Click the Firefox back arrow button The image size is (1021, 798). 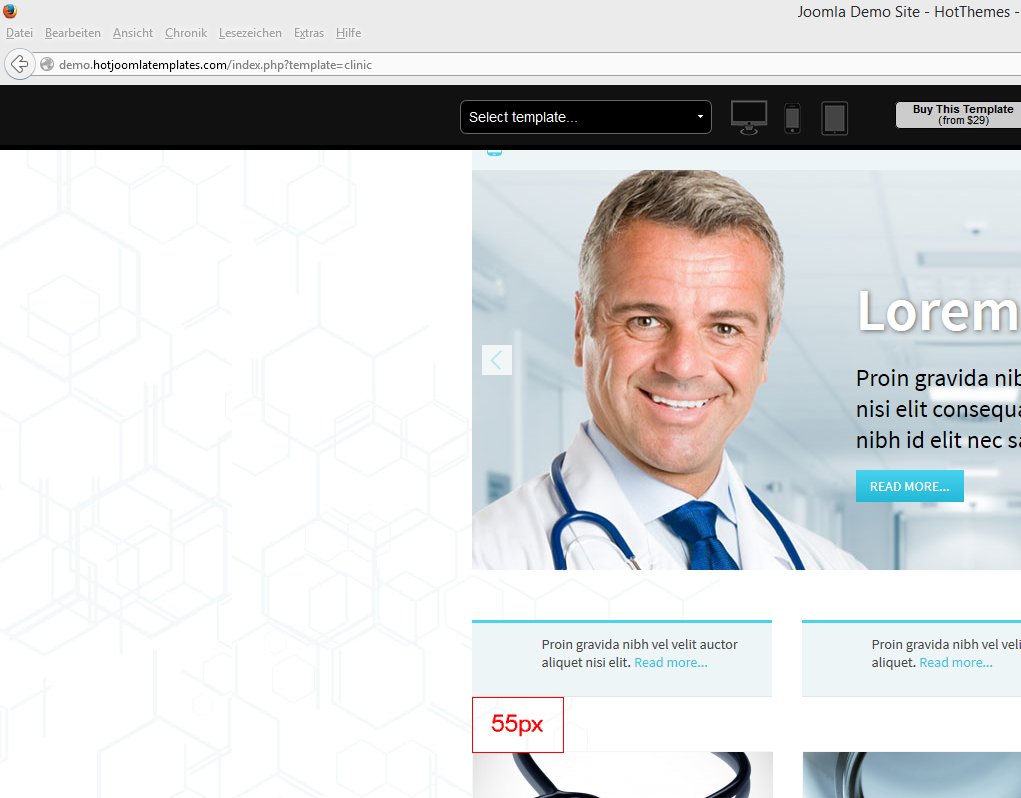(x=20, y=64)
